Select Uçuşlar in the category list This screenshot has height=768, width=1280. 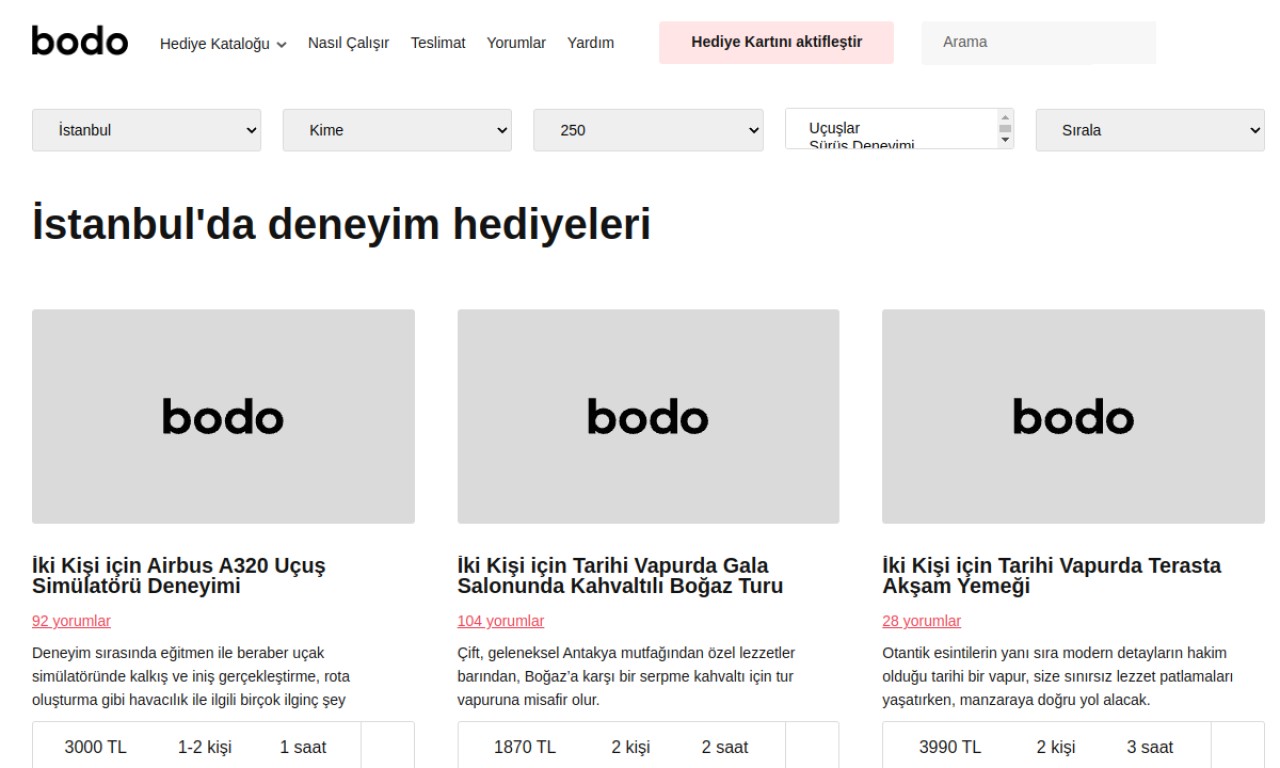pos(835,128)
